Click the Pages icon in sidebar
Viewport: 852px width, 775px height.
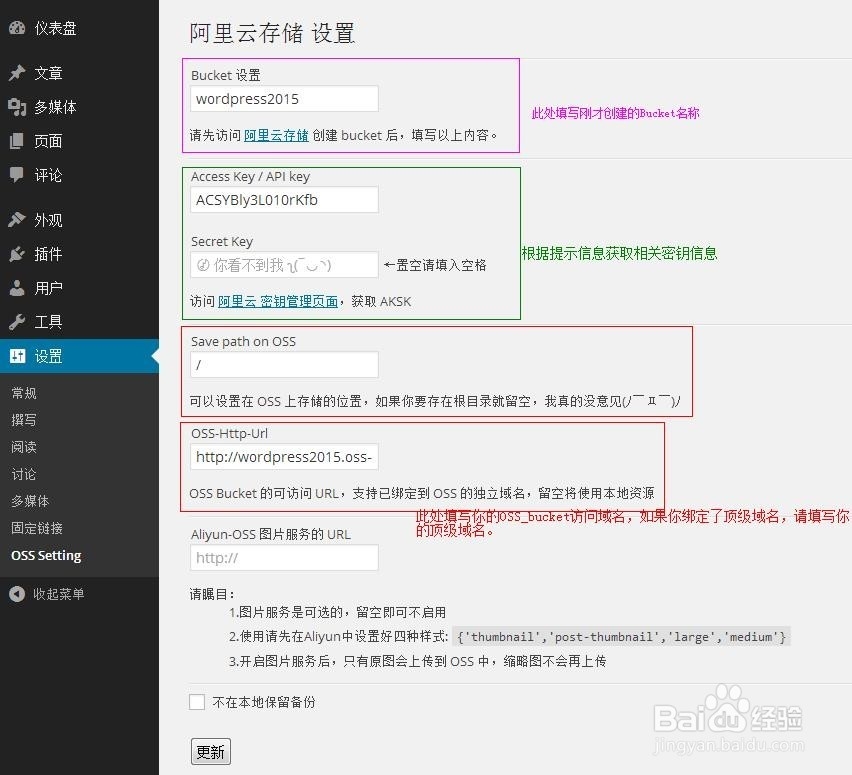point(17,141)
